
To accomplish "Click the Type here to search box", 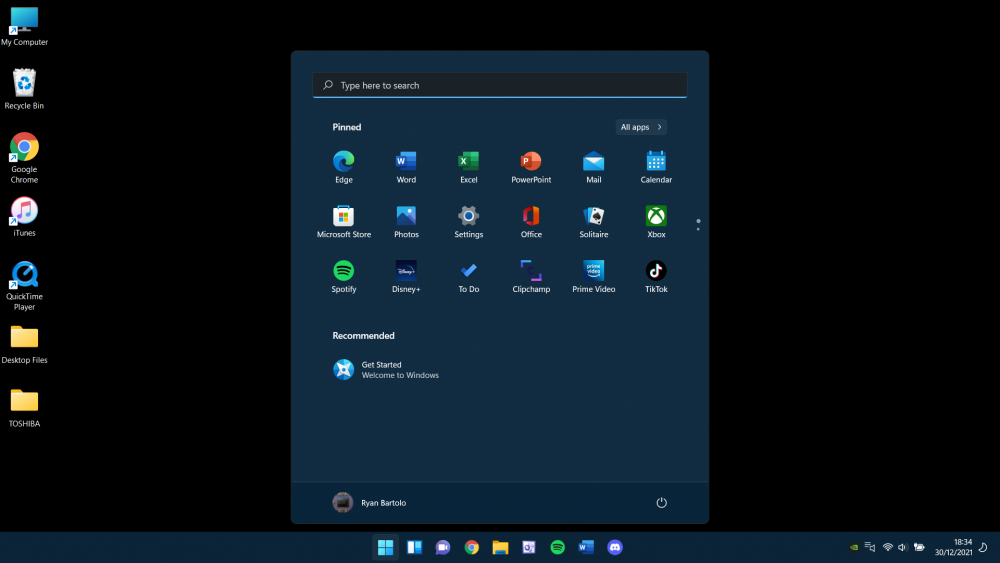I will pos(499,85).
